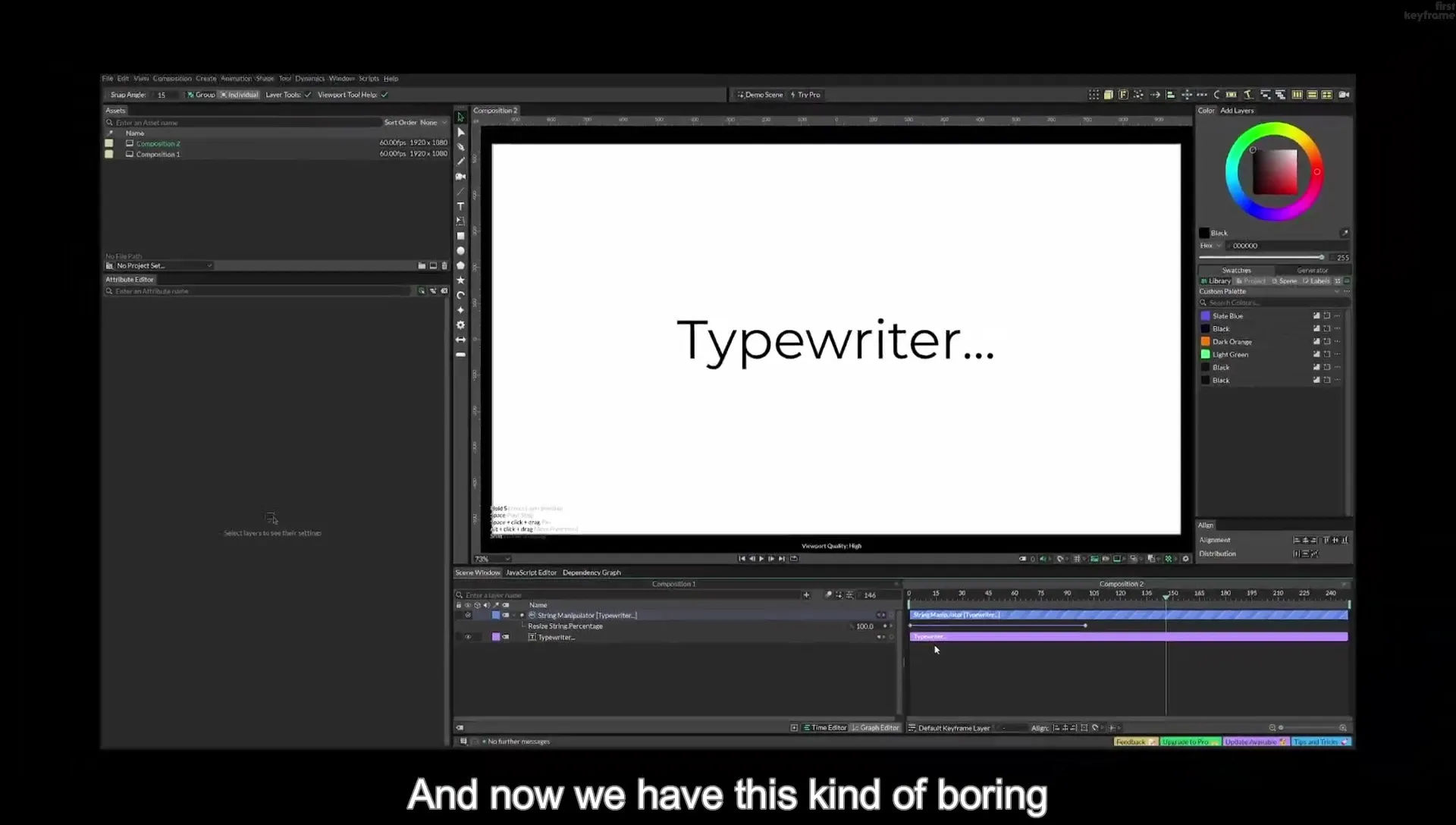Click the play button under the viewport
The height and width of the screenshot is (825, 1456).
[761, 559]
